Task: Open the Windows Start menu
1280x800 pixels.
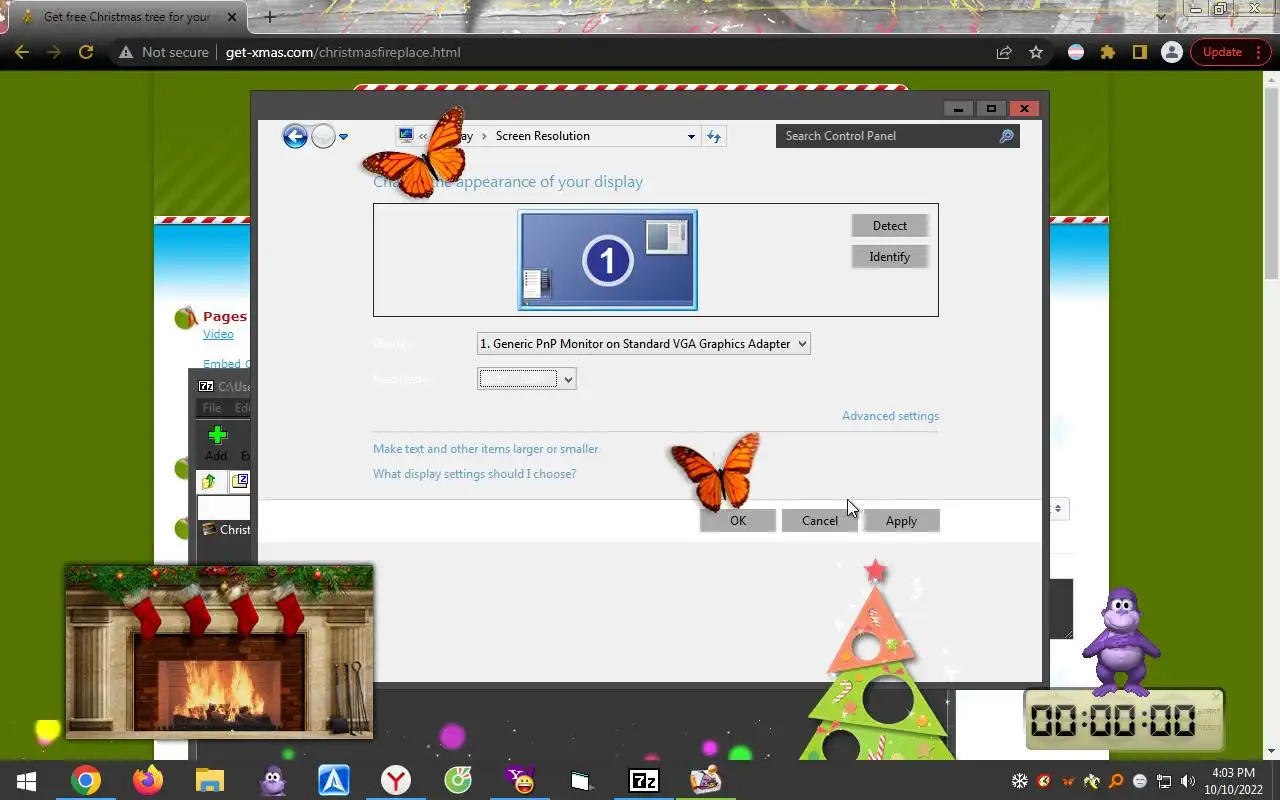Action: pyautogui.click(x=25, y=780)
